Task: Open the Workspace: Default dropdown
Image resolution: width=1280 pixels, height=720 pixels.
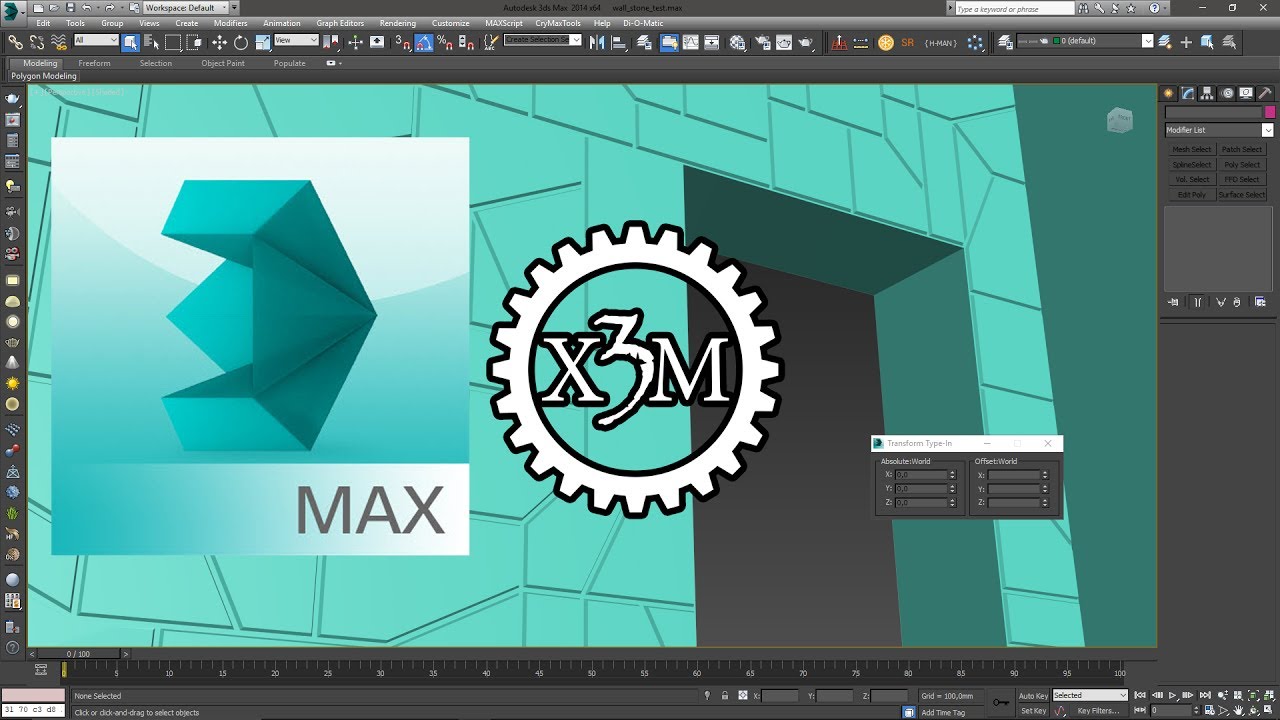Action: [185, 7]
